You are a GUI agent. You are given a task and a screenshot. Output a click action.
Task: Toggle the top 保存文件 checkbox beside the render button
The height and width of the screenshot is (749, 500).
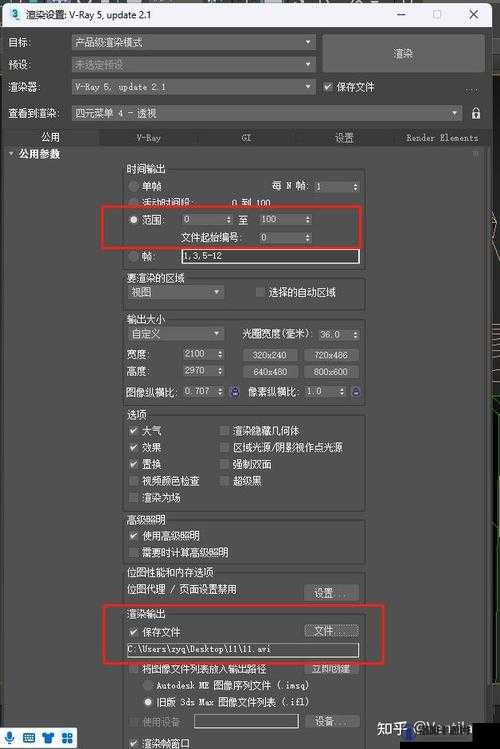coord(328,87)
